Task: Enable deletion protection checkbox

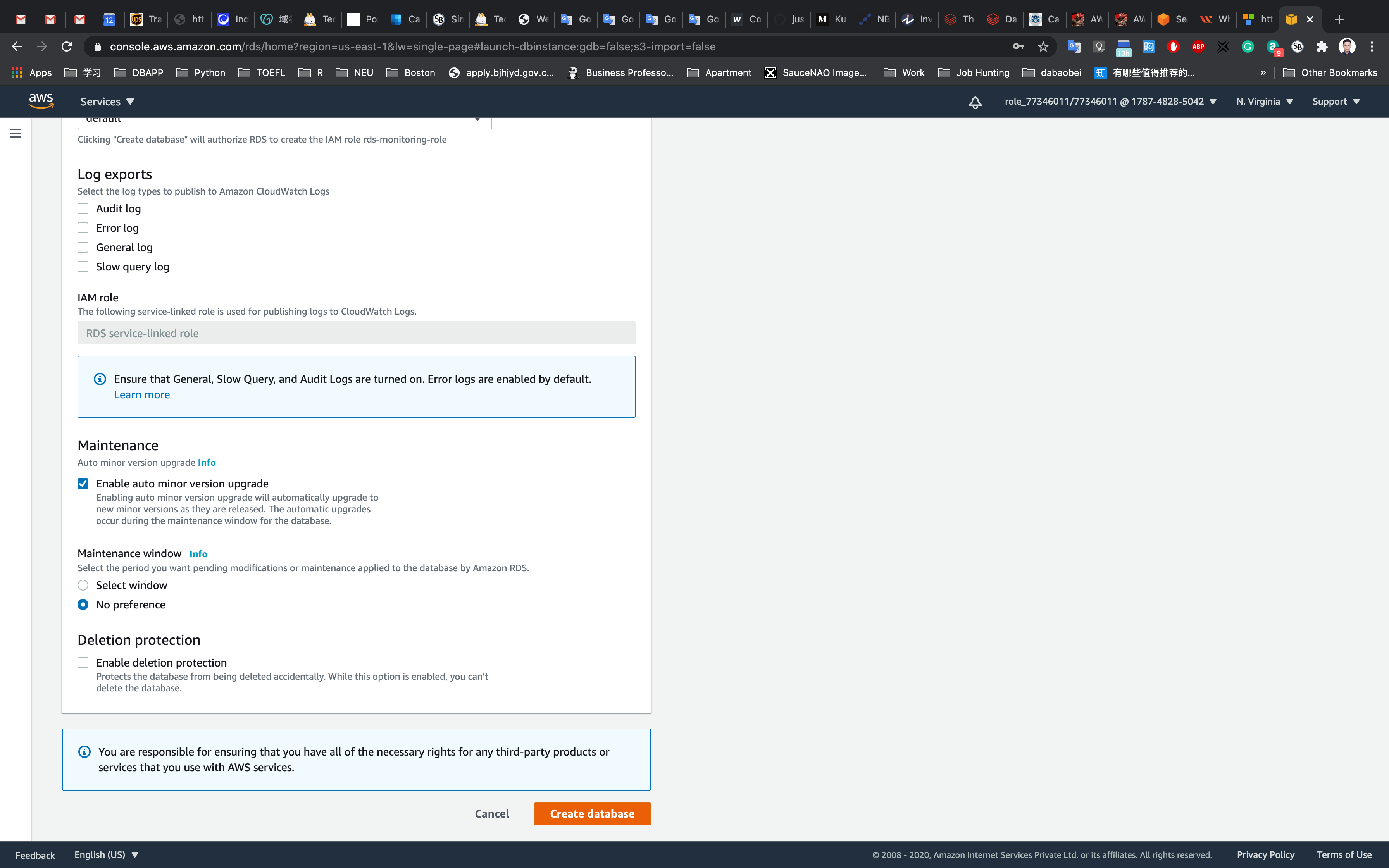Action: [x=83, y=663]
